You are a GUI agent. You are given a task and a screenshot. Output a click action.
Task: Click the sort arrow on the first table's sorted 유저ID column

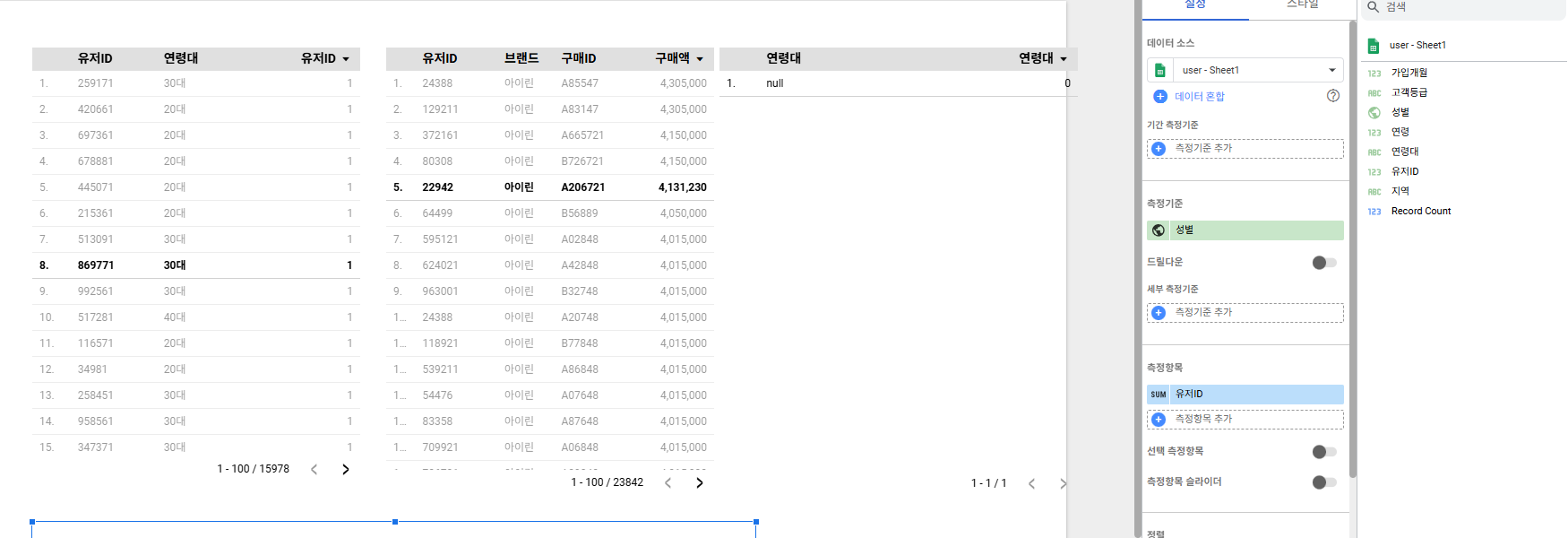click(346, 59)
